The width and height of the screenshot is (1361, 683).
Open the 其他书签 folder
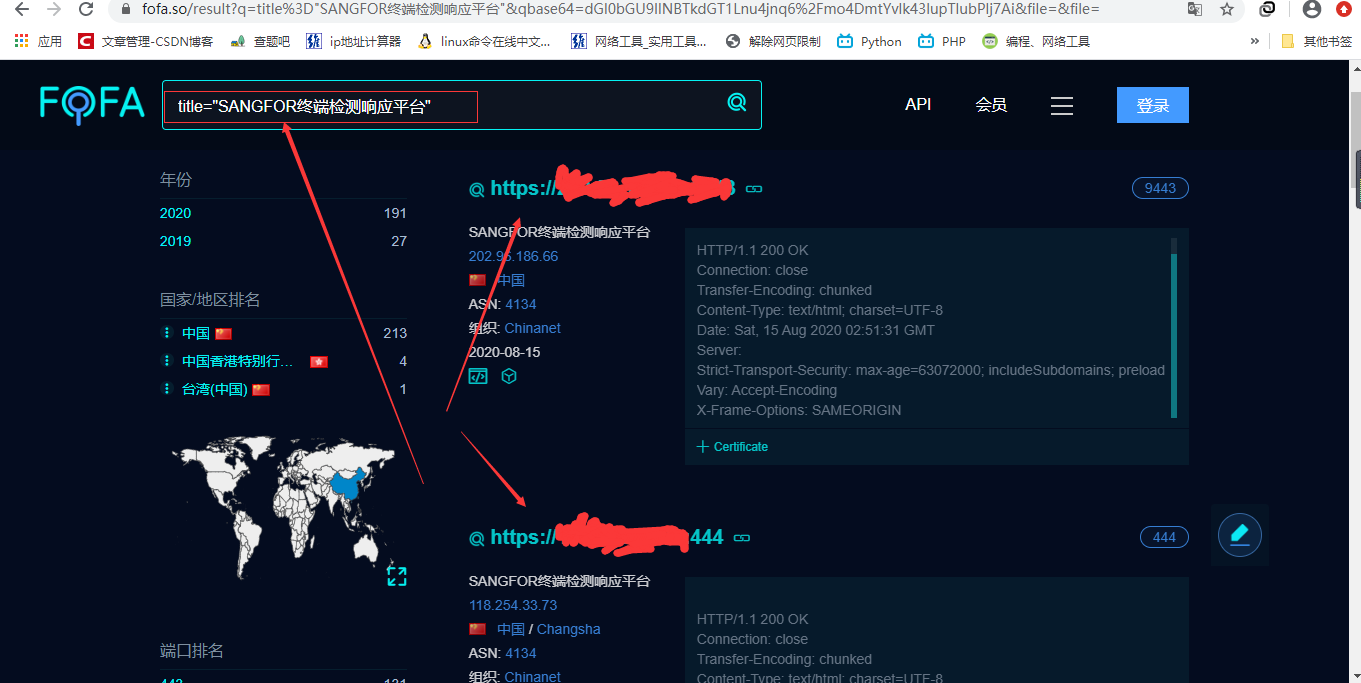tap(1316, 41)
